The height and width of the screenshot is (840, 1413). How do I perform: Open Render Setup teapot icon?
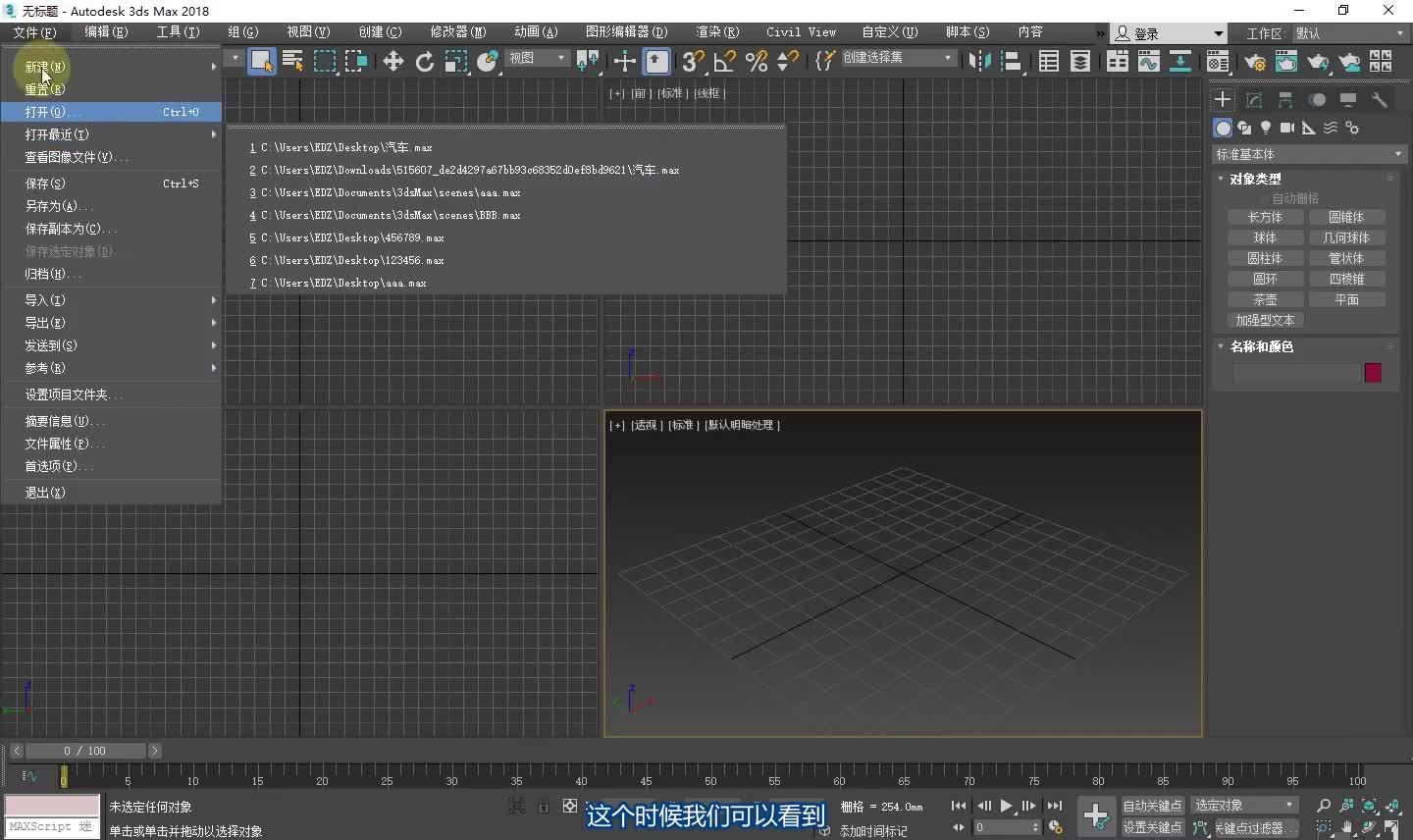click(x=1254, y=61)
